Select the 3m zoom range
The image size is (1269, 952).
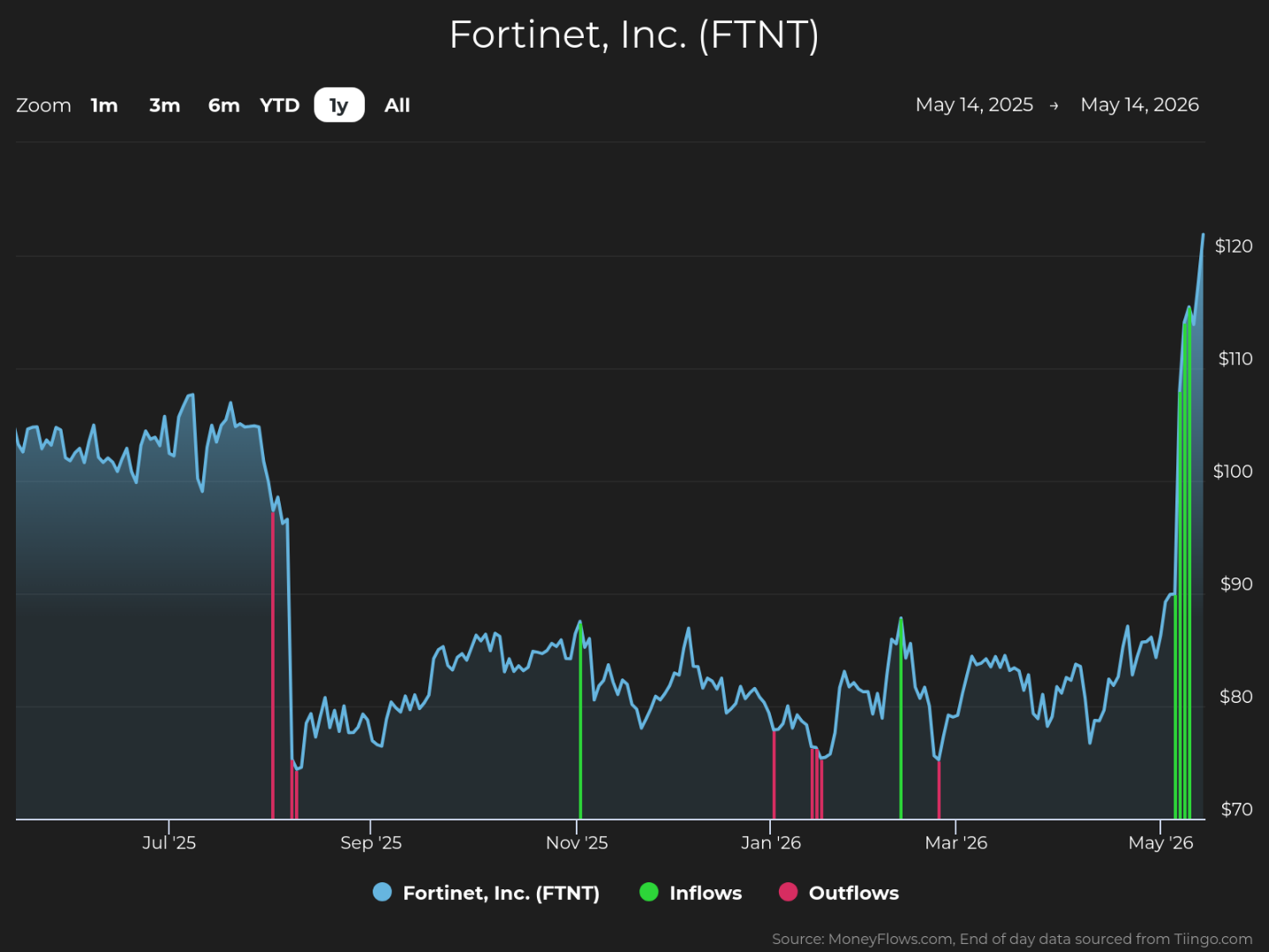click(x=164, y=105)
